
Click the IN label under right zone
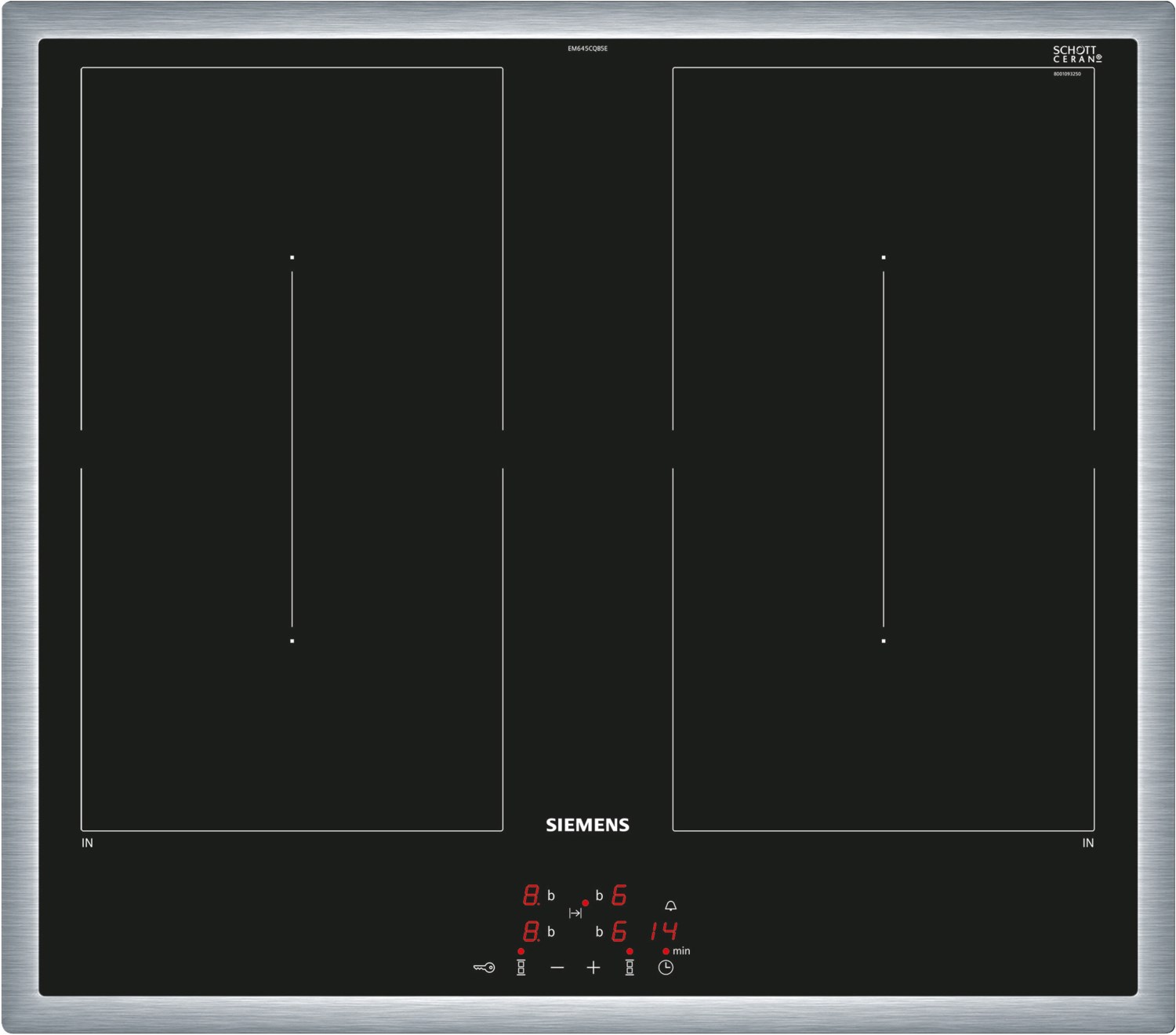[1088, 843]
